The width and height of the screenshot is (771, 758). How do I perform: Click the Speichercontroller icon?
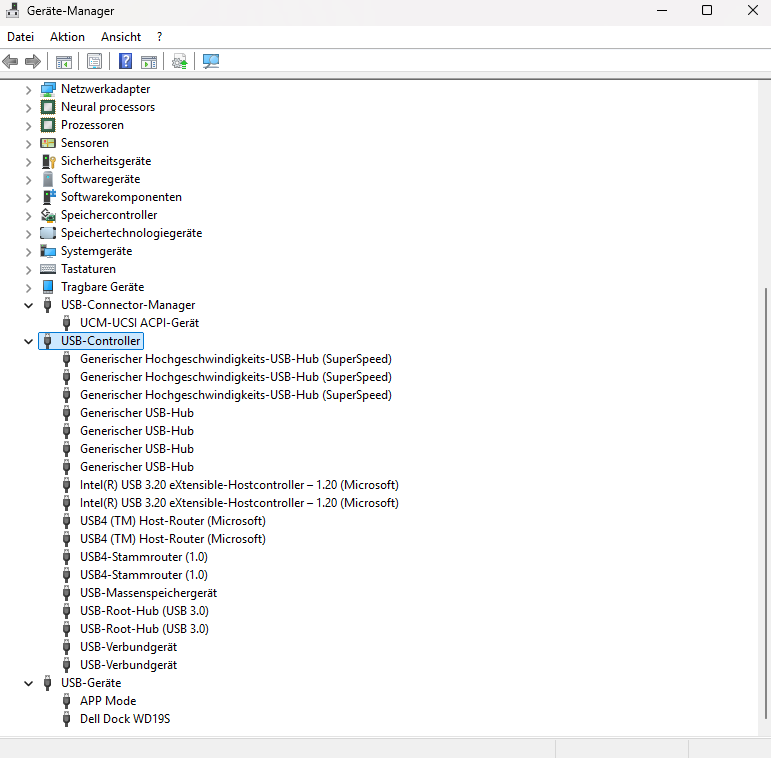(48, 215)
